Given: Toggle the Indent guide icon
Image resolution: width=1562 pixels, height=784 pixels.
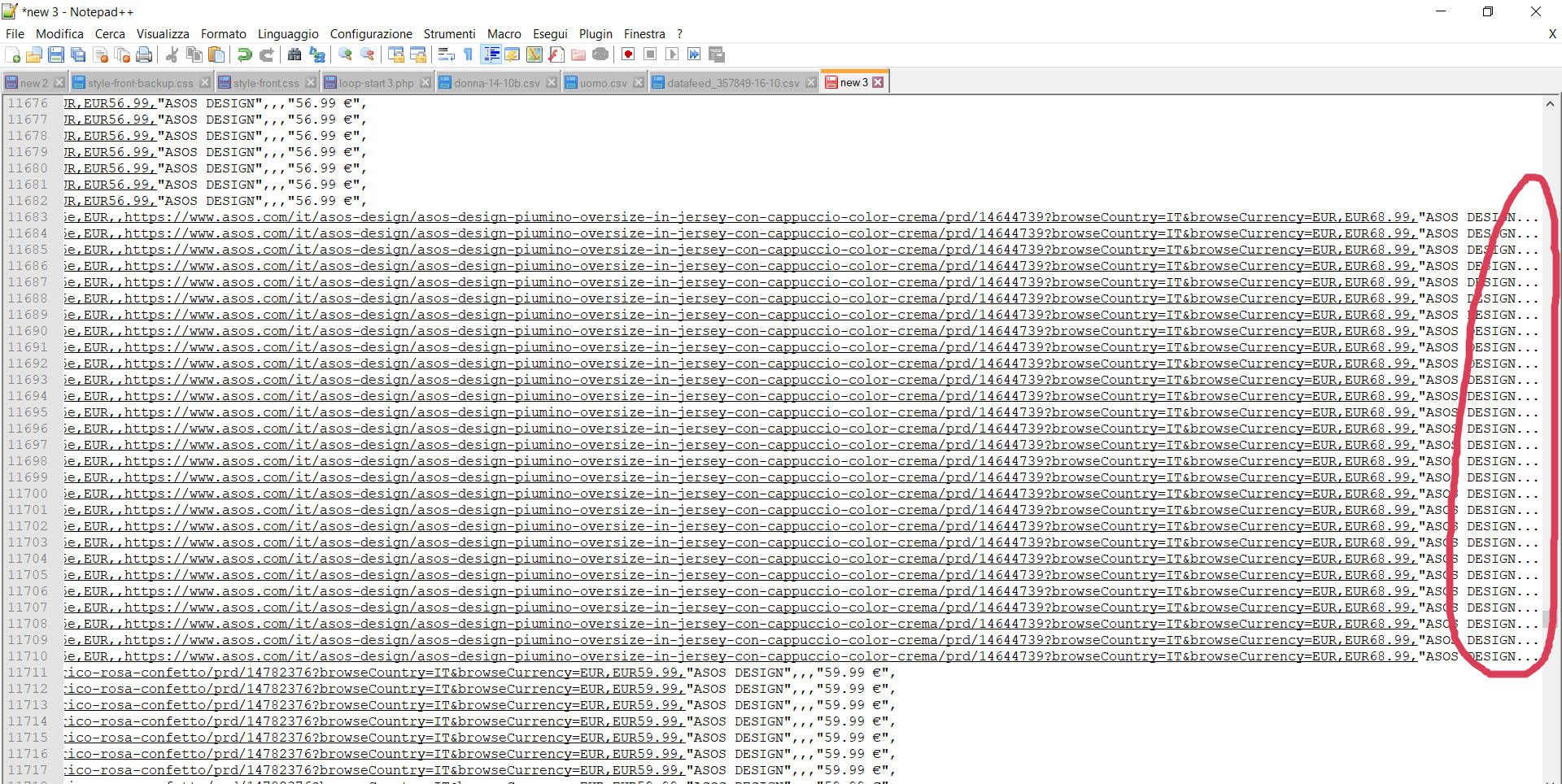Looking at the screenshot, I should pyautogui.click(x=491, y=54).
